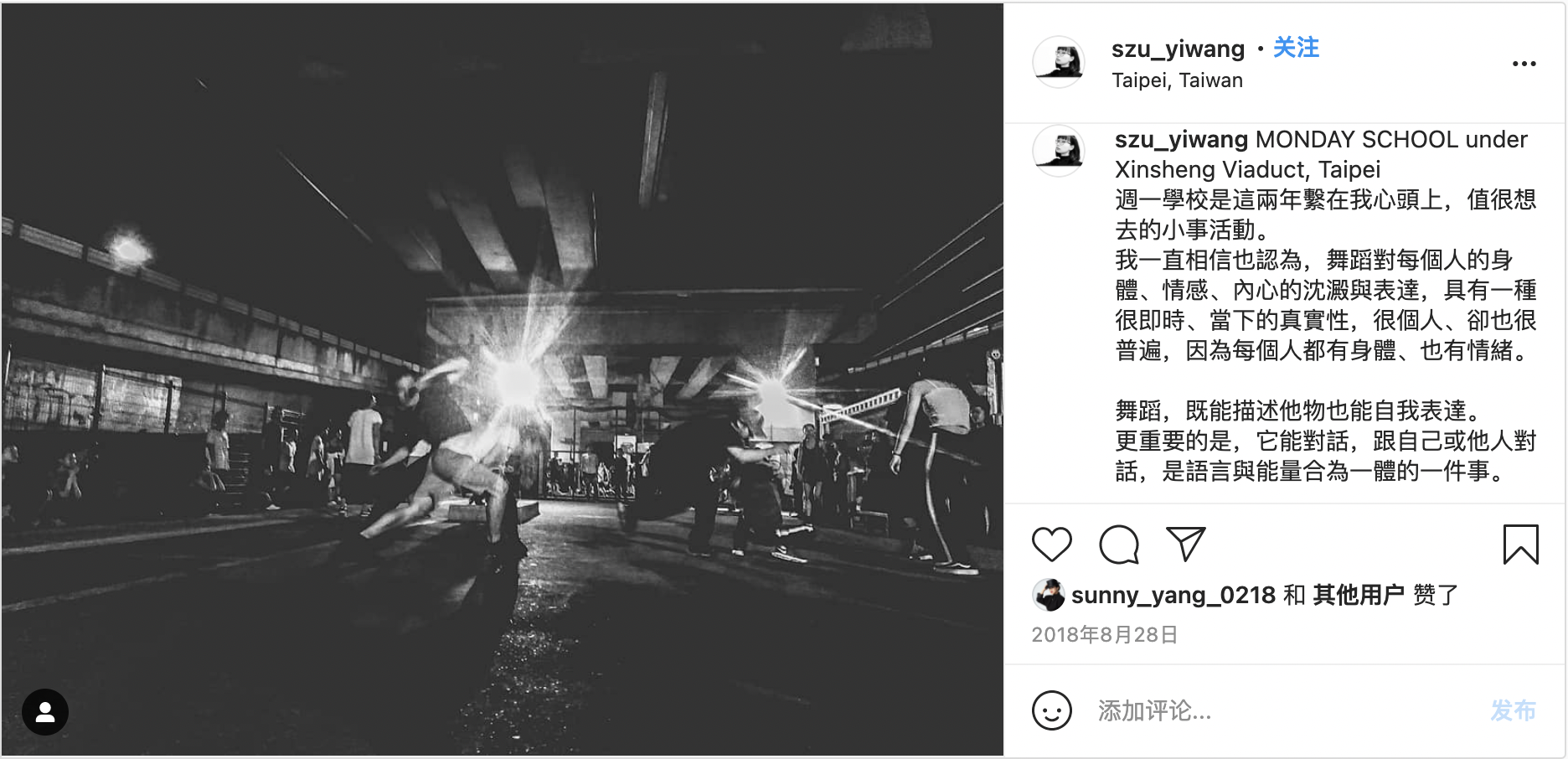
Task: Follow szu_yiwang with the 关注 button
Action: [x=1296, y=48]
